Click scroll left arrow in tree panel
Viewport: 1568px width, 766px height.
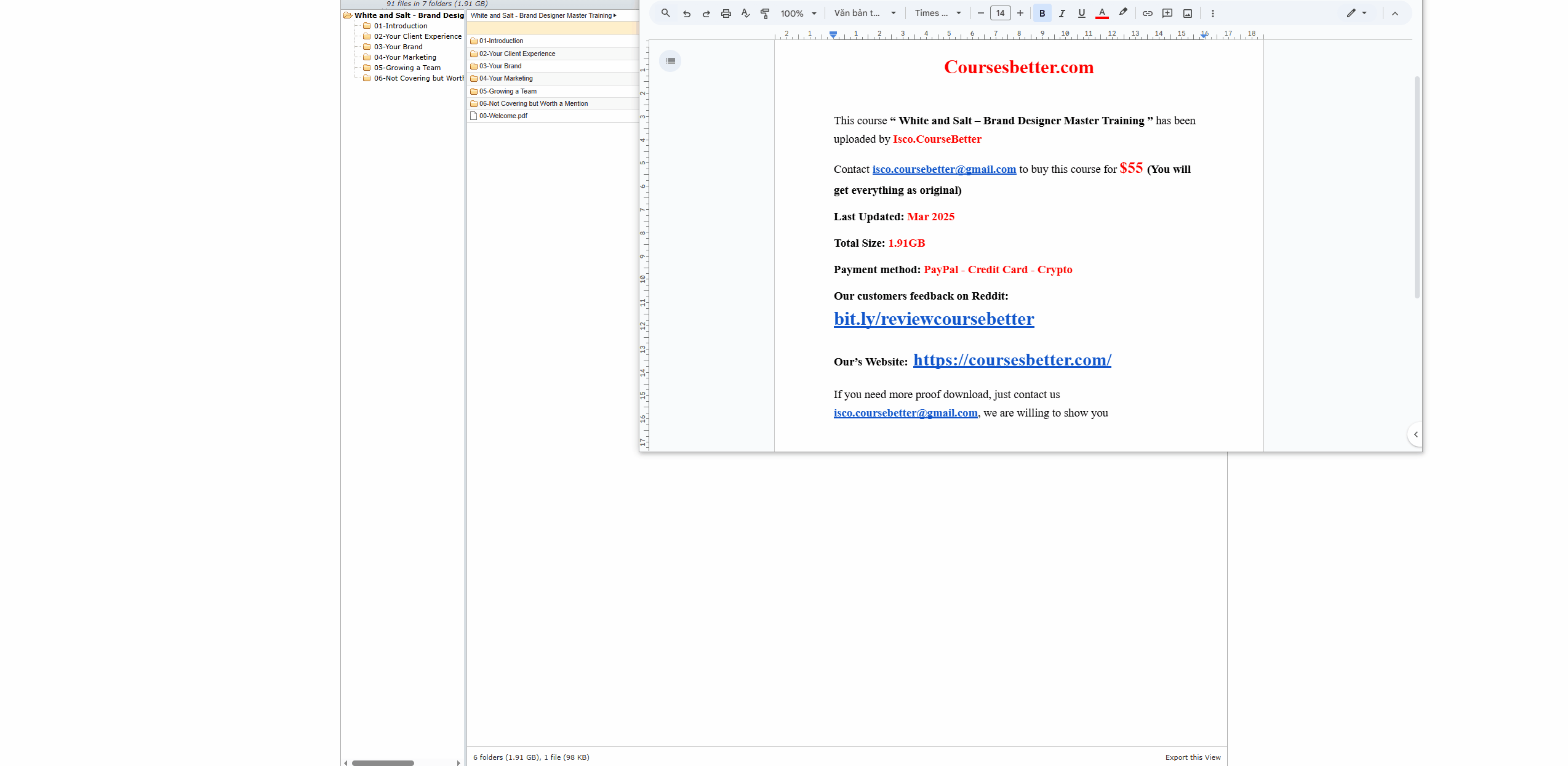tap(346, 763)
